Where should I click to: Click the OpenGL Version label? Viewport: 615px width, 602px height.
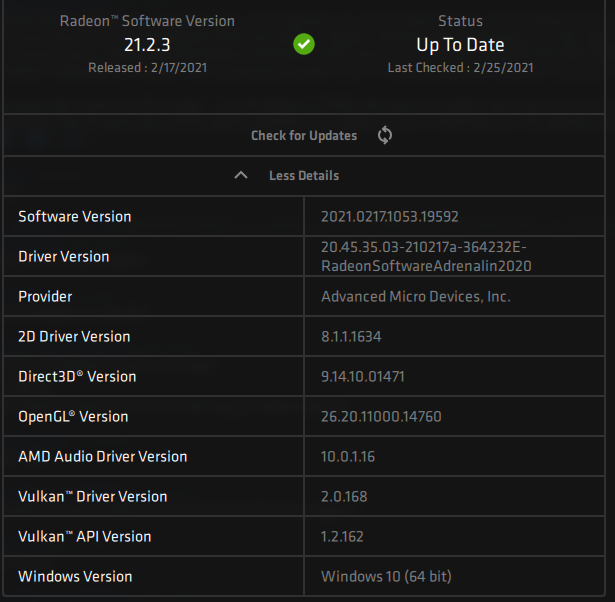tap(73, 416)
